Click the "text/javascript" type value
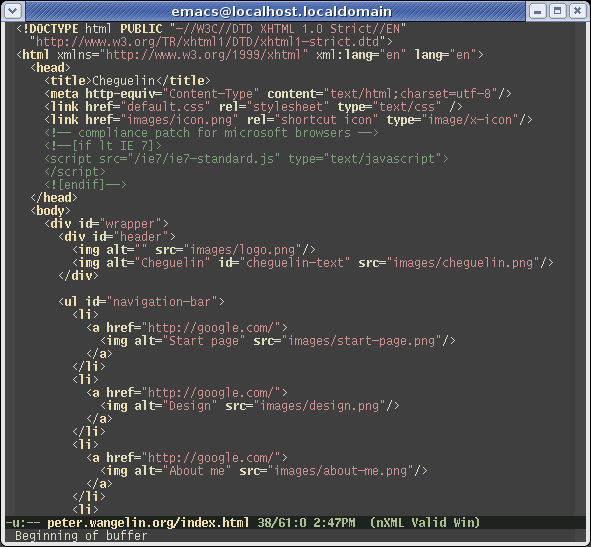591x547 pixels. point(383,159)
